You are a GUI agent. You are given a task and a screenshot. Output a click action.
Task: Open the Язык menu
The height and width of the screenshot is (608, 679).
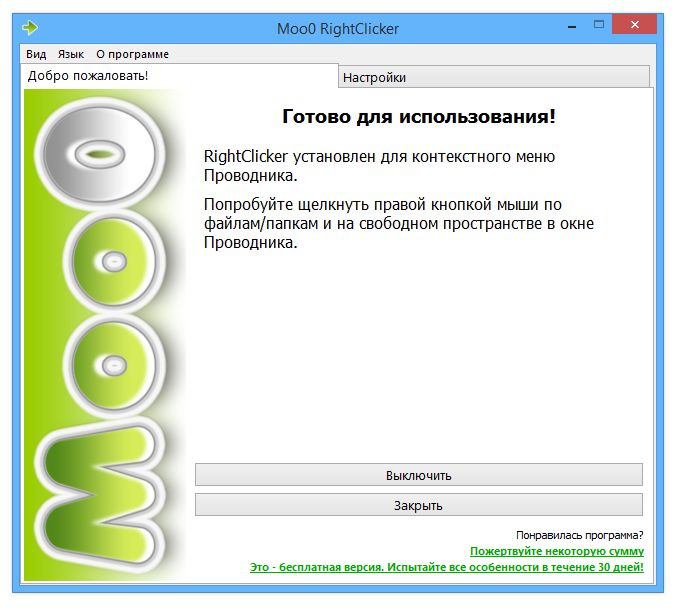point(71,54)
